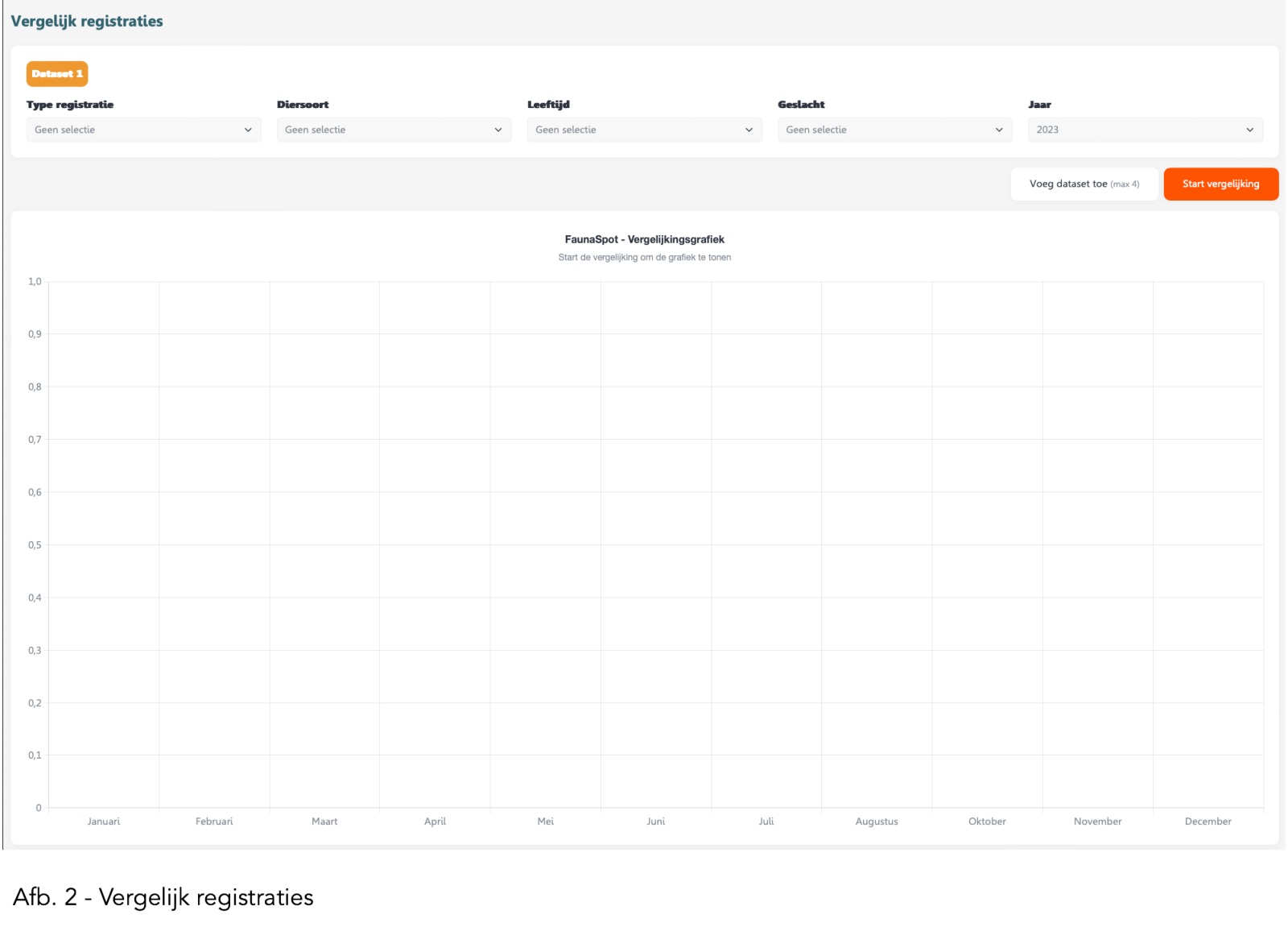The image size is (1288, 927).
Task: Click the December label on chart axis
Action: (1207, 821)
